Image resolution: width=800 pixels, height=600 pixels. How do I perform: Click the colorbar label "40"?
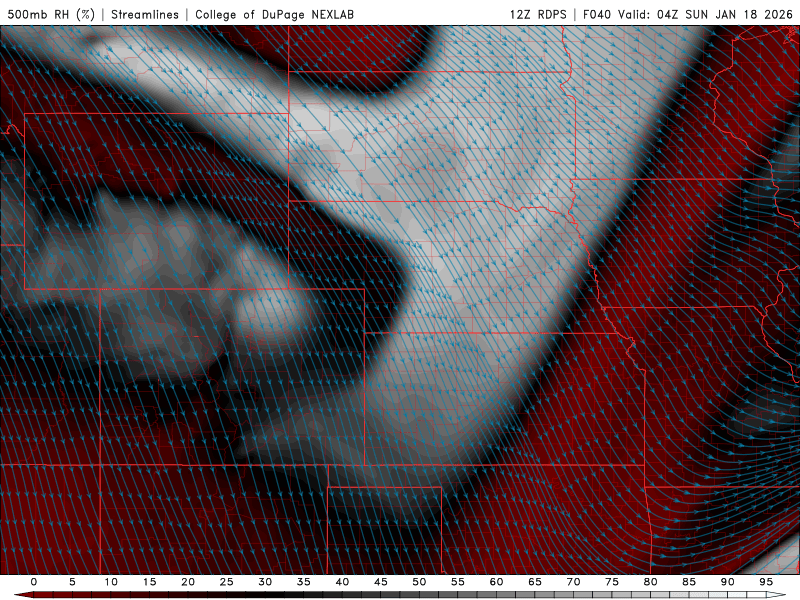click(342, 582)
